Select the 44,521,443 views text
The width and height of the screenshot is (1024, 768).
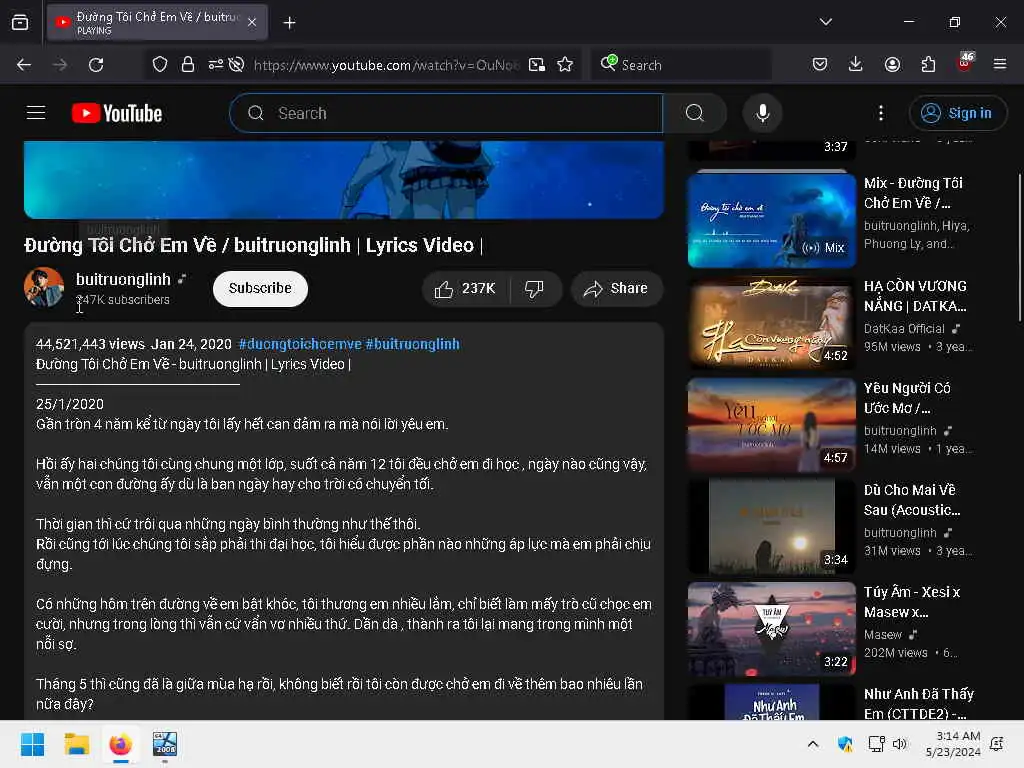point(90,344)
